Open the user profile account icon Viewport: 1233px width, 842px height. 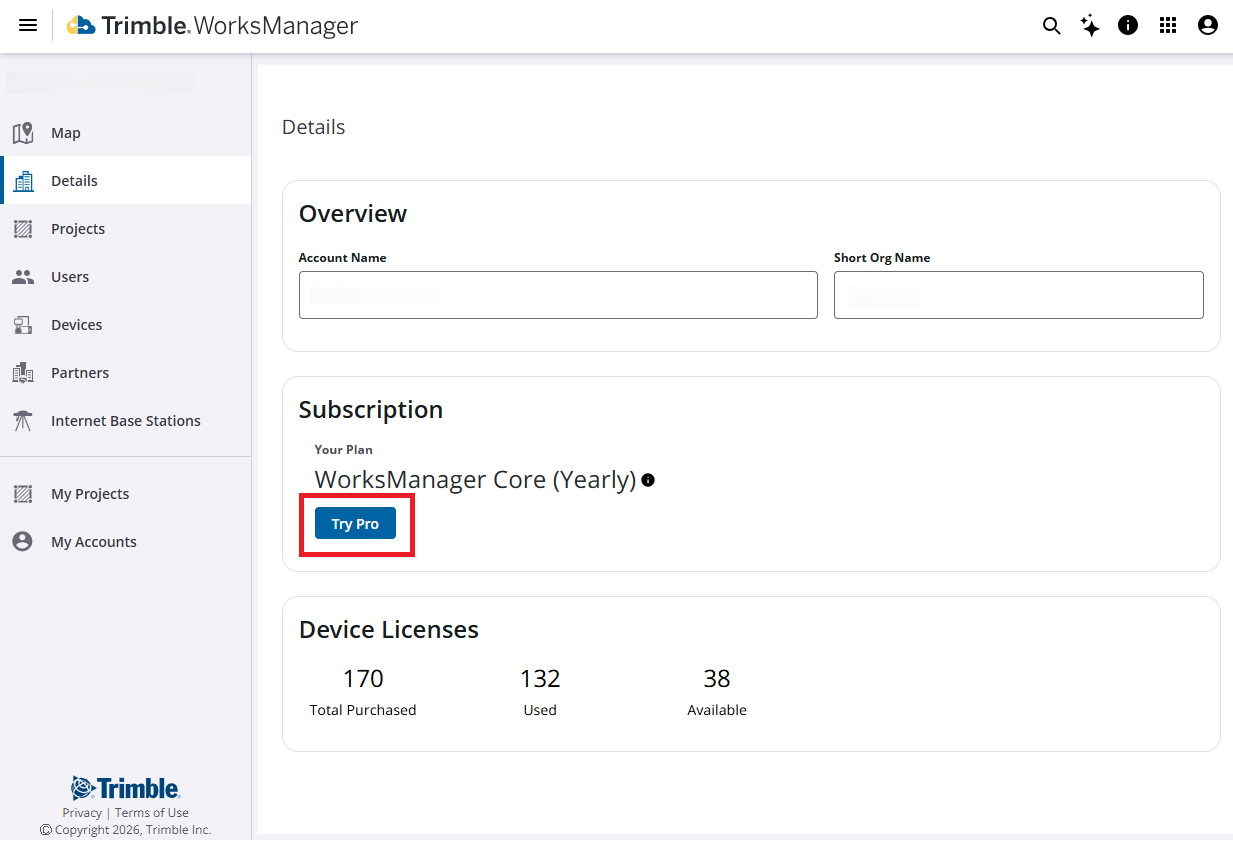click(x=1207, y=26)
